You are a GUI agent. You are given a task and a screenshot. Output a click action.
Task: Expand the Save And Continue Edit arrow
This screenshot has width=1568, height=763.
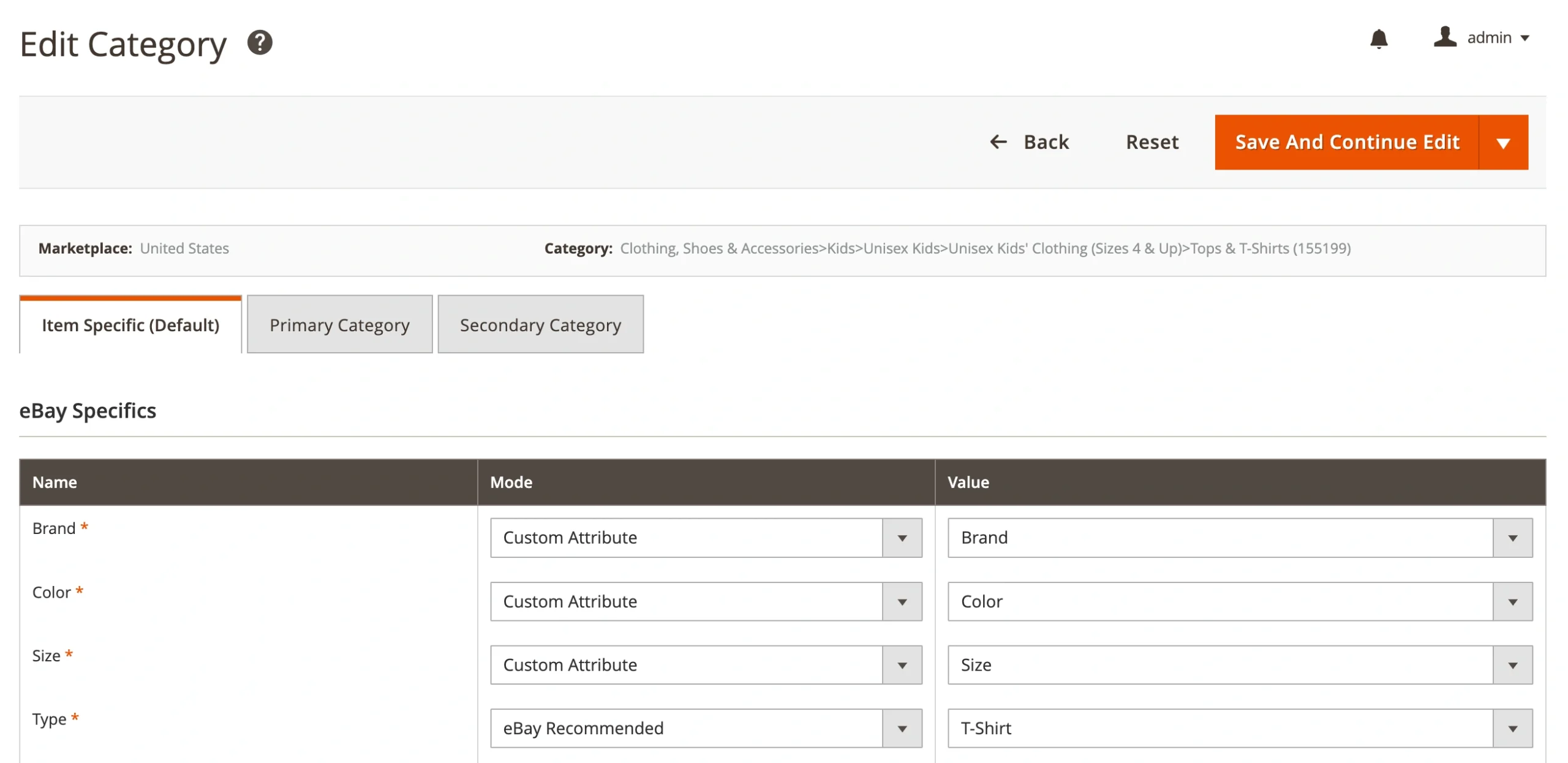[1502, 143]
